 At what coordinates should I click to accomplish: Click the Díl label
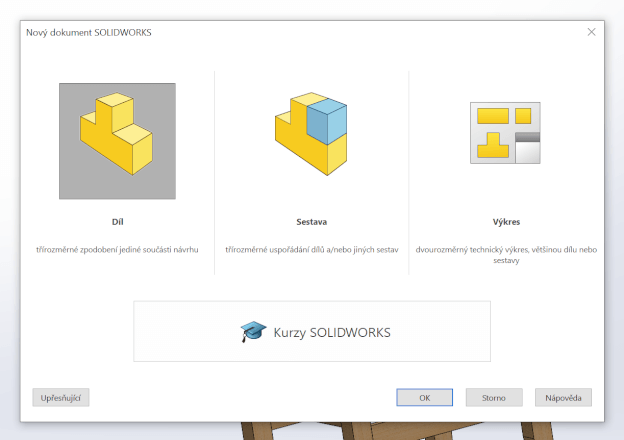[x=117, y=222]
